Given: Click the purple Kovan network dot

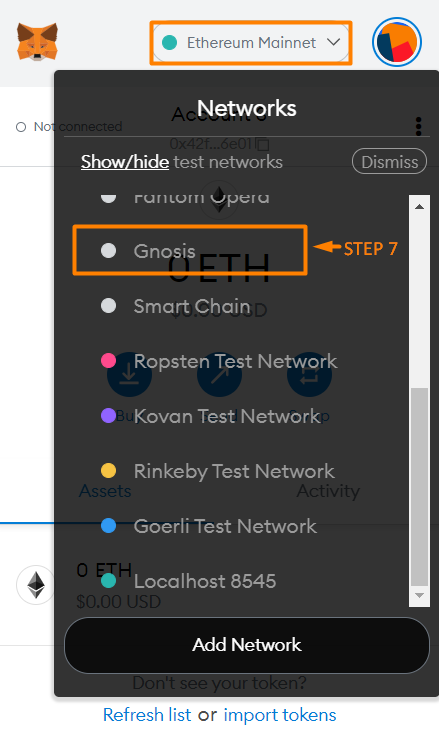Looking at the screenshot, I should coord(109,416).
